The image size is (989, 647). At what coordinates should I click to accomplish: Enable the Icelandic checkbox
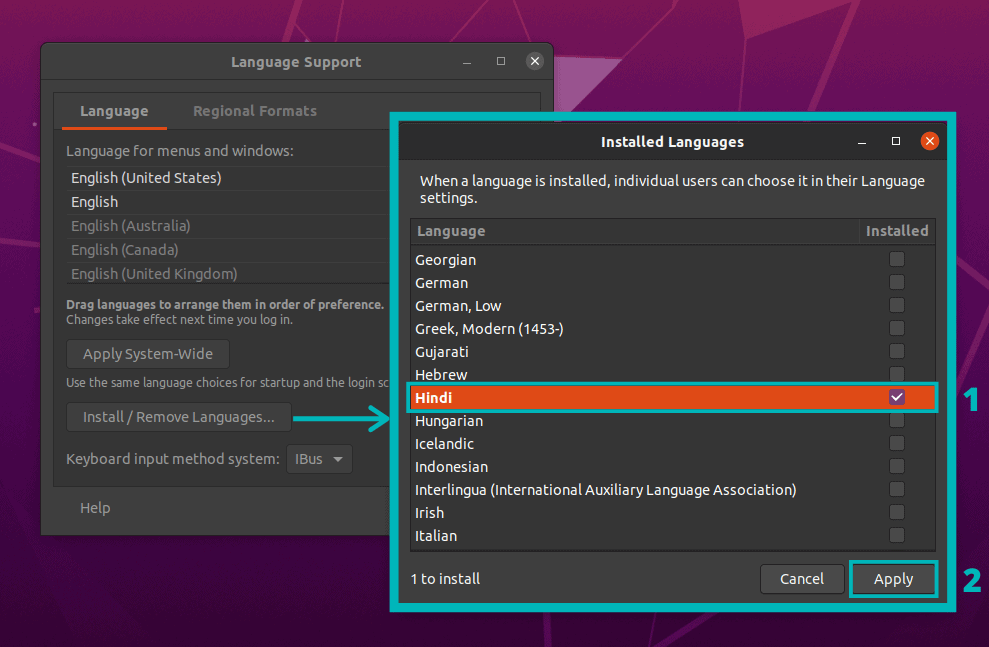pos(896,443)
